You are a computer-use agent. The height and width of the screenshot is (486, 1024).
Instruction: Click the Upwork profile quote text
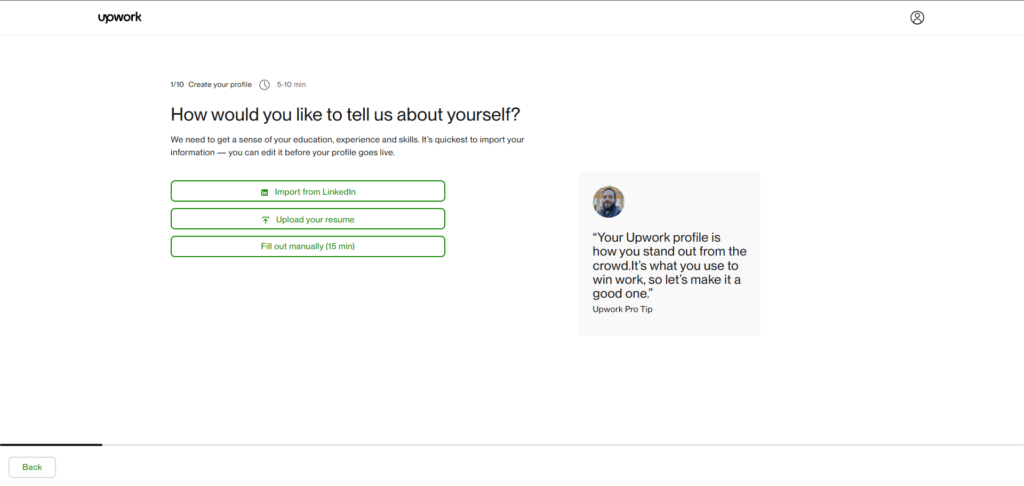tap(669, 265)
